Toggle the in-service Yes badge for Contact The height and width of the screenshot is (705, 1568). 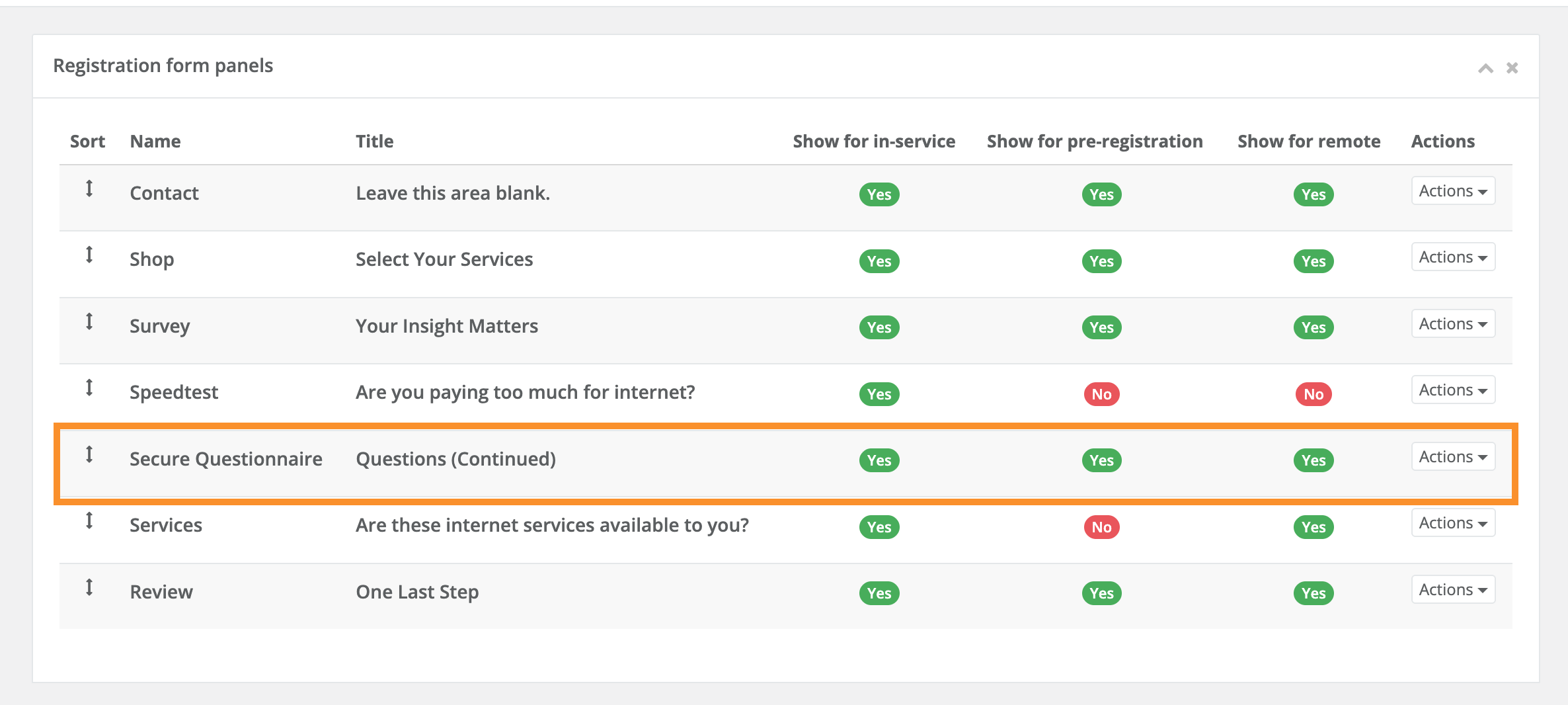[x=879, y=194]
